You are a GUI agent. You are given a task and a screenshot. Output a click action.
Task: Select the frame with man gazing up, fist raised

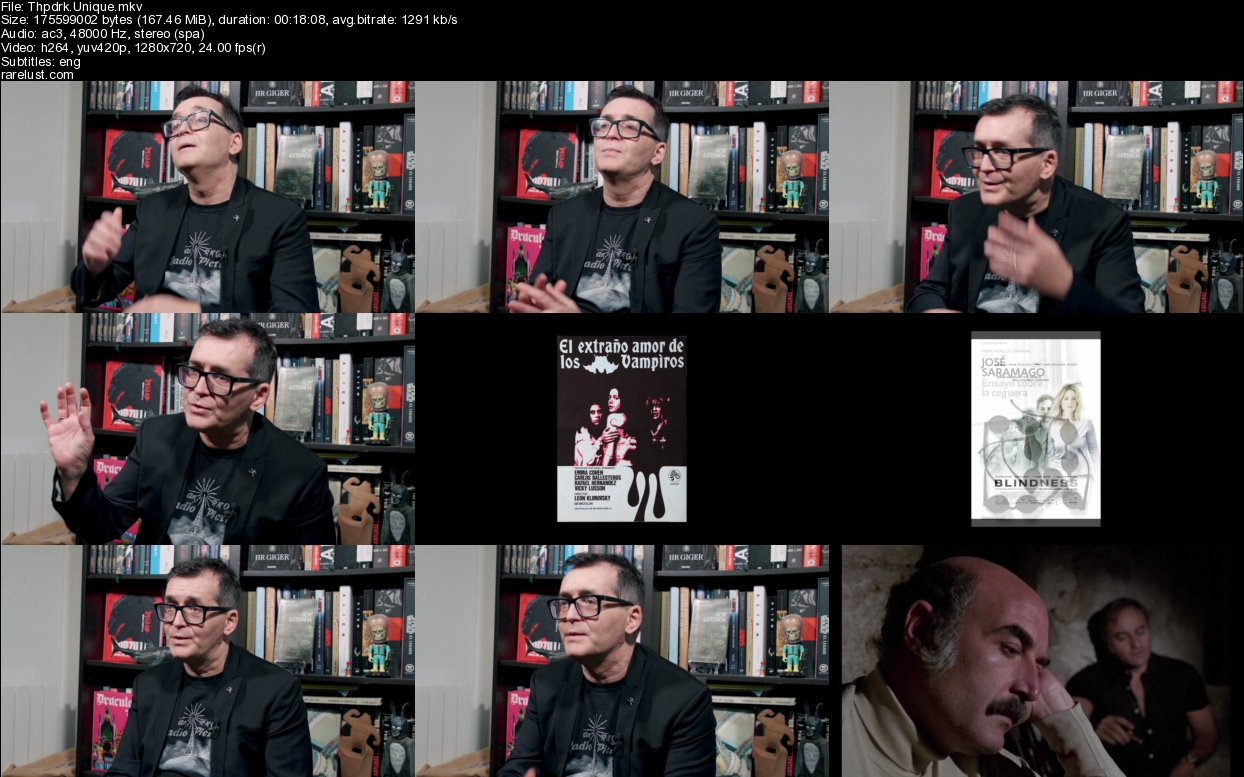pyautogui.click(x=207, y=197)
